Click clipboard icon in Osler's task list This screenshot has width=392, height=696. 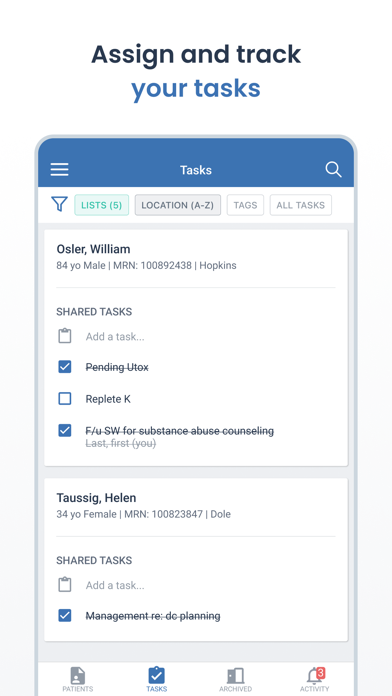coord(65,336)
